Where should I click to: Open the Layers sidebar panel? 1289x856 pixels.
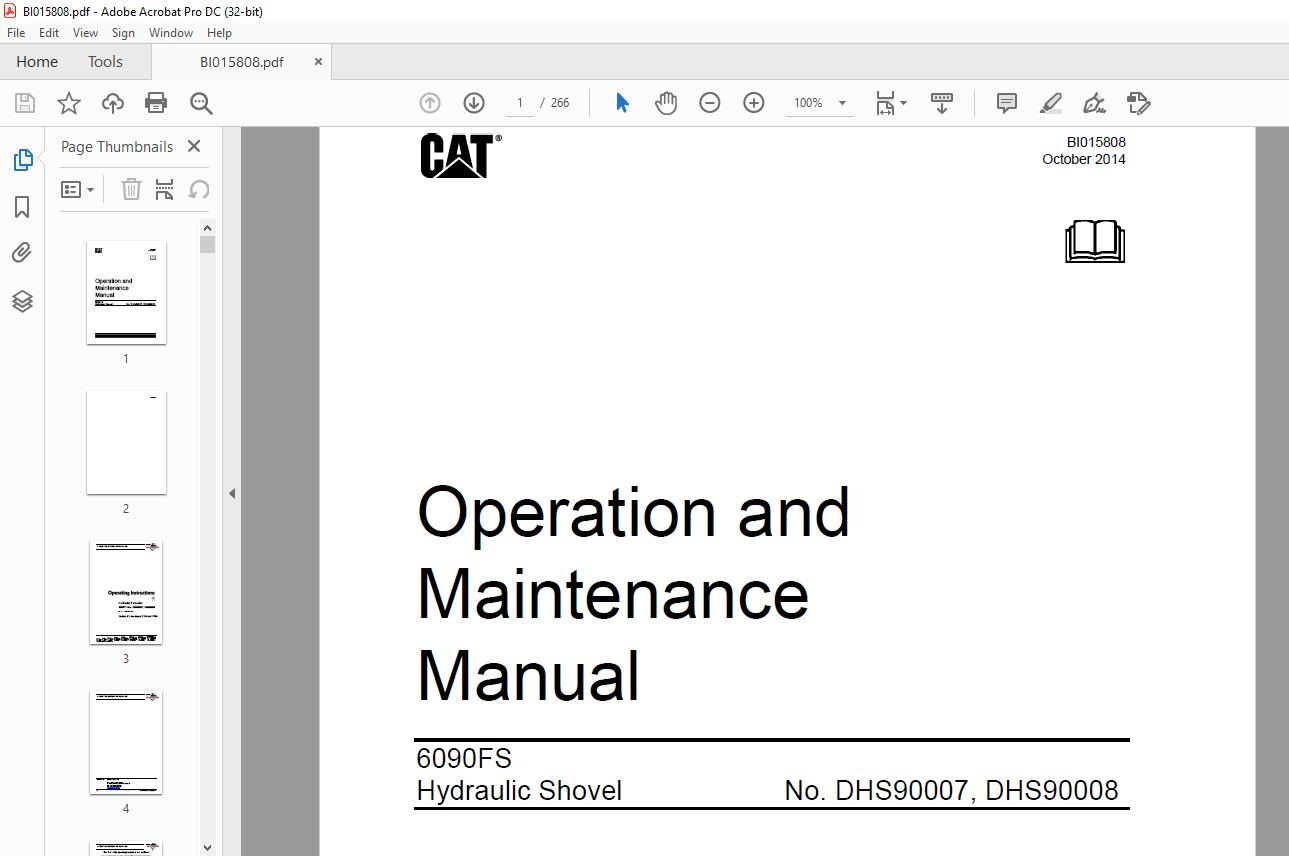coord(22,301)
